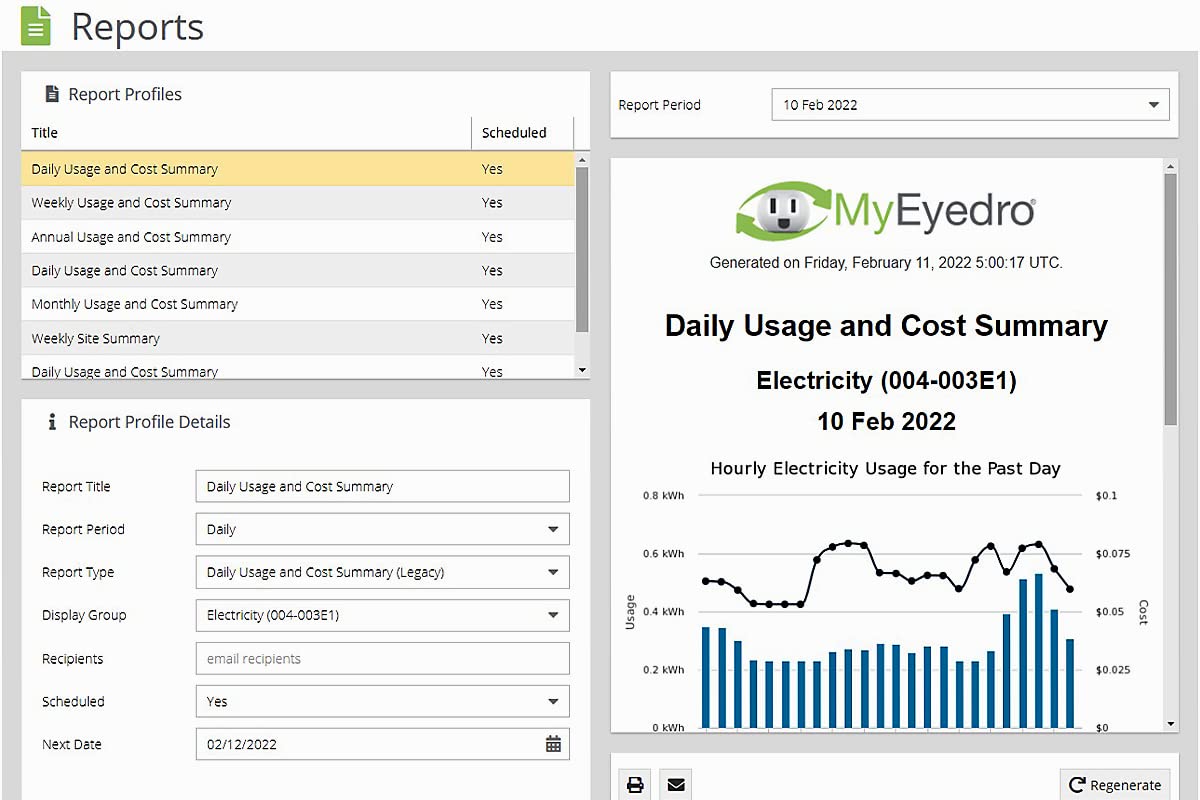Select the Weekly Usage and Cost Summary profile
Viewport: 1200px width, 800px height.
click(298, 203)
